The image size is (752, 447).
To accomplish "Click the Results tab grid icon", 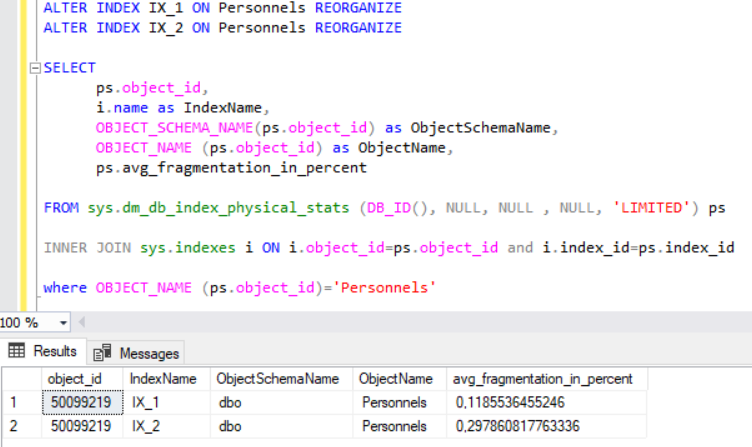I will (x=17, y=352).
